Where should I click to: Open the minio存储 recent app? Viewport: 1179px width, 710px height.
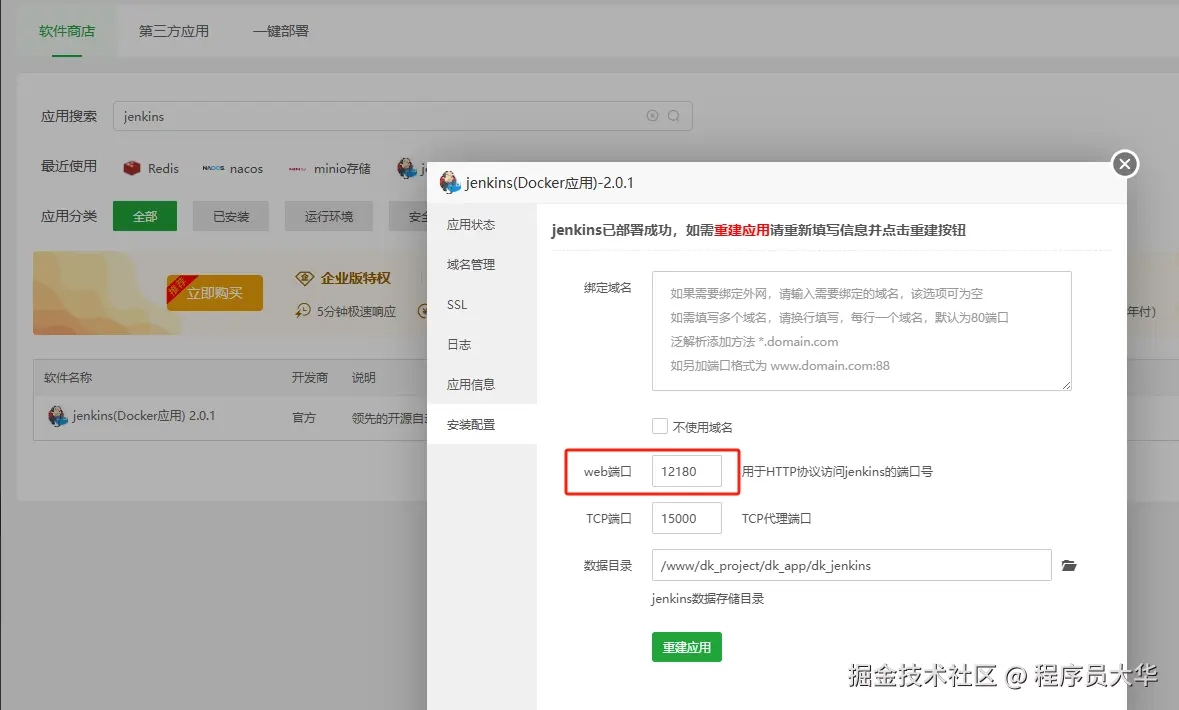tap(329, 168)
